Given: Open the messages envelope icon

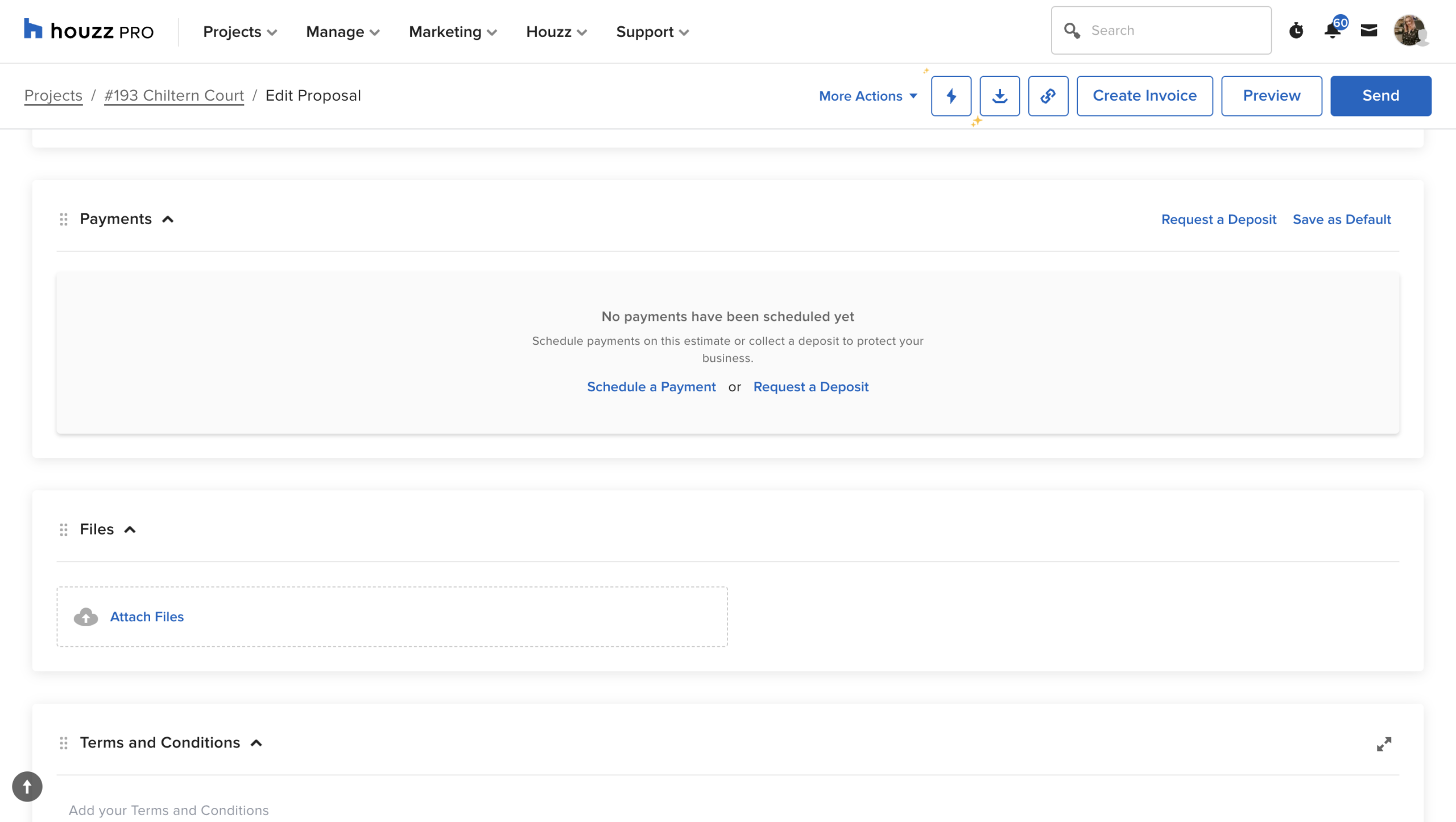Looking at the screenshot, I should (1368, 31).
